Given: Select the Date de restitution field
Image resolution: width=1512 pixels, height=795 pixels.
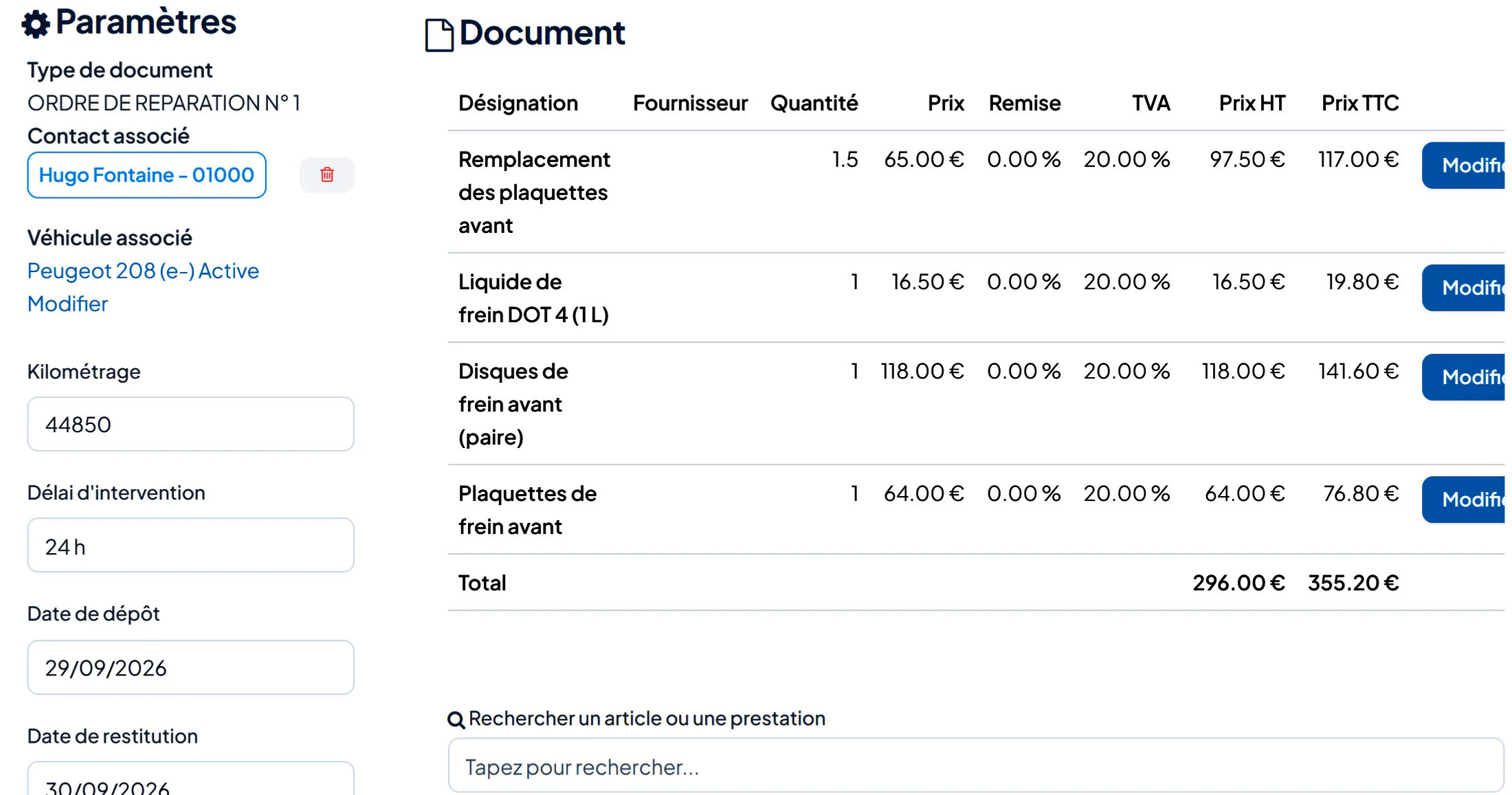Looking at the screenshot, I should click(x=190, y=779).
